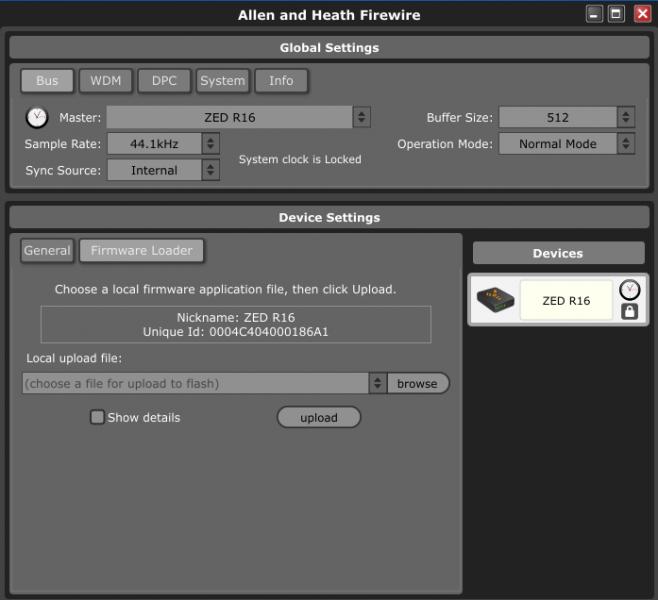The height and width of the screenshot is (600, 658).
Task: Click the clock icon beside Master
Action: (x=37, y=117)
